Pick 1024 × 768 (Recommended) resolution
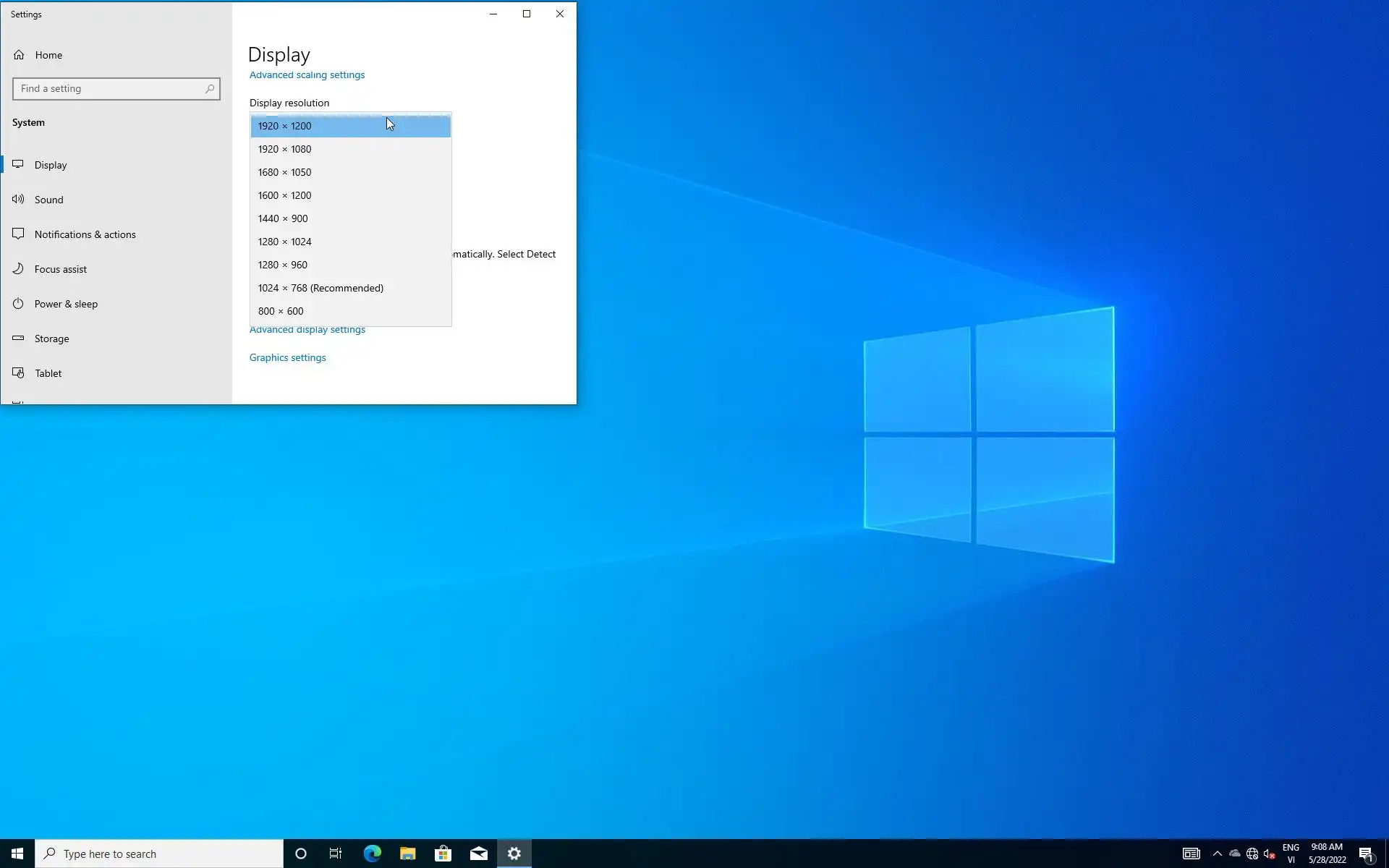The image size is (1389, 868). [320, 288]
